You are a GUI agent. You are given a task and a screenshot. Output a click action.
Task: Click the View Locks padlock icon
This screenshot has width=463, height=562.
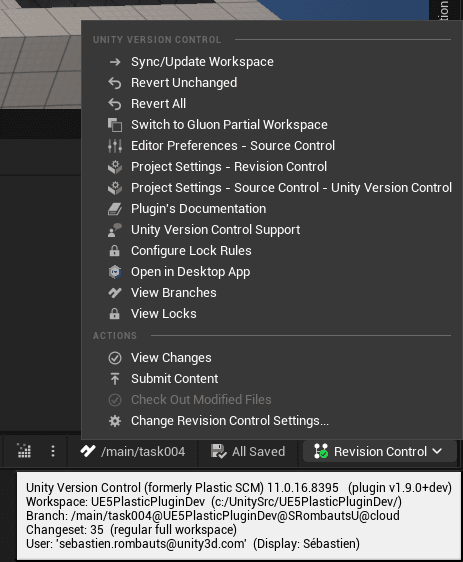pos(115,314)
